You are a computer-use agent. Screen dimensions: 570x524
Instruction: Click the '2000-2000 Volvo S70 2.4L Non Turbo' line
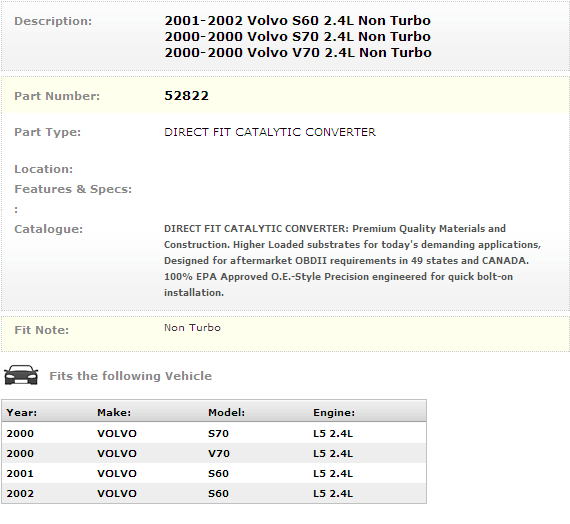[x=297, y=37]
